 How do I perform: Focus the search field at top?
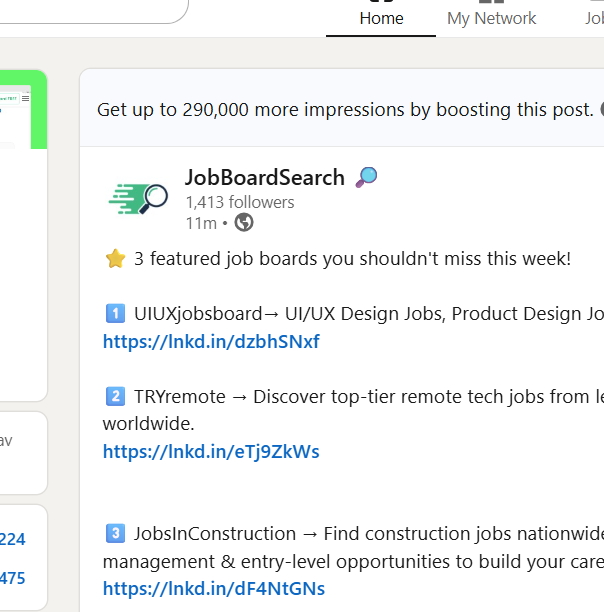(x=94, y=10)
